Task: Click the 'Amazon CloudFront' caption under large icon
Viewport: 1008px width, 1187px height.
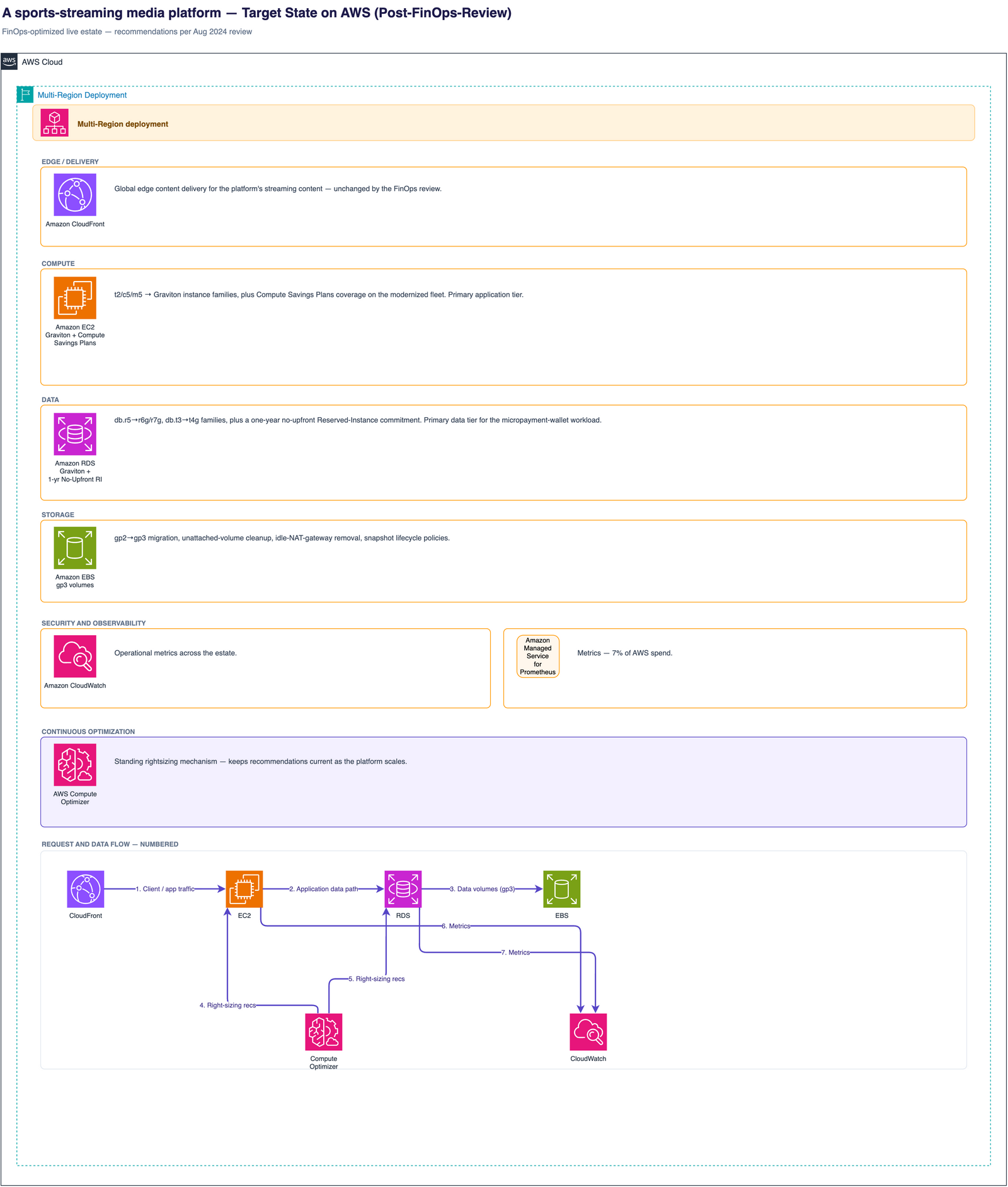Action: 75,224
